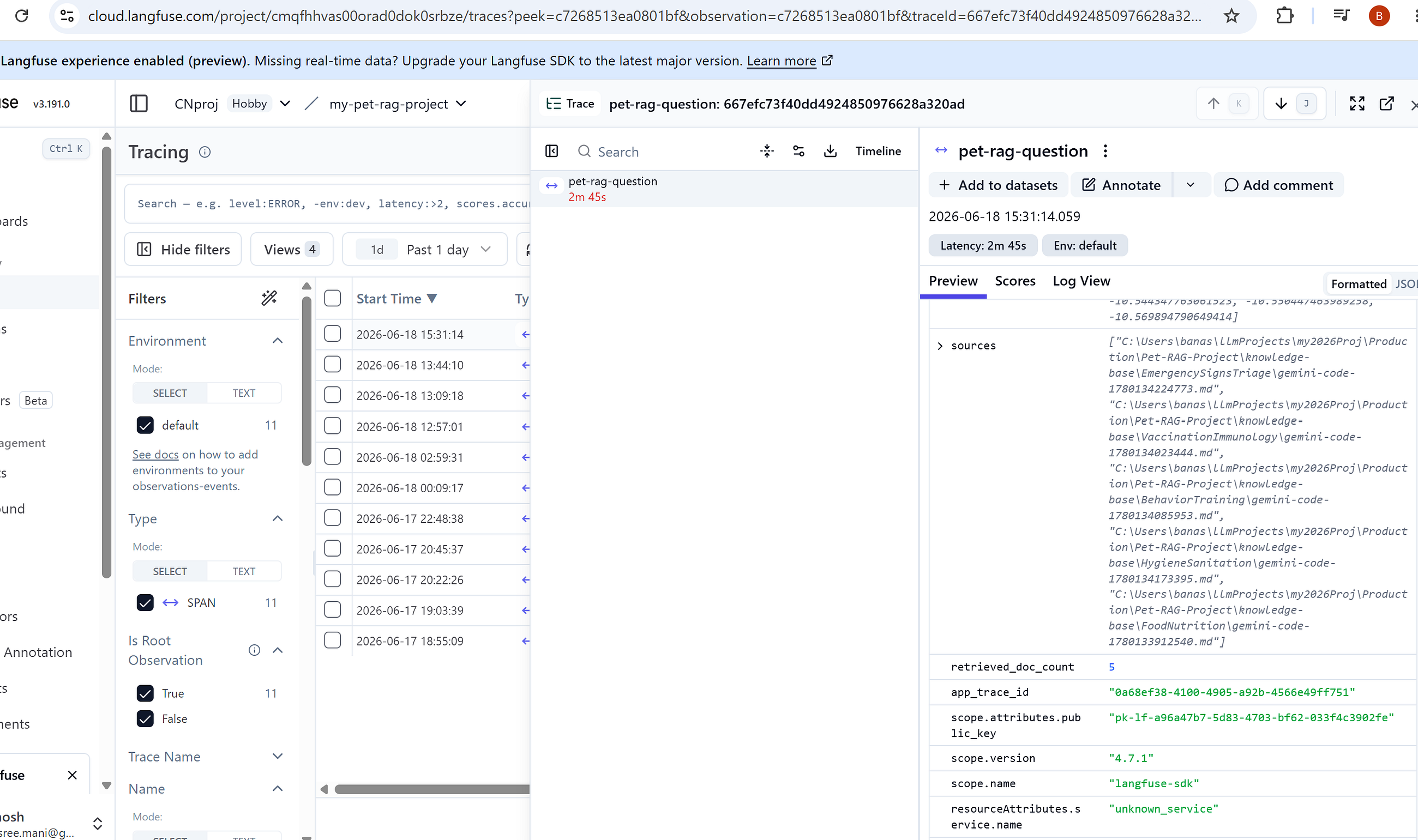Image resolution: width=1418 pixels, height=840 pixels.
Task: Collapse the Name filter section
Action: coord(278,789)
